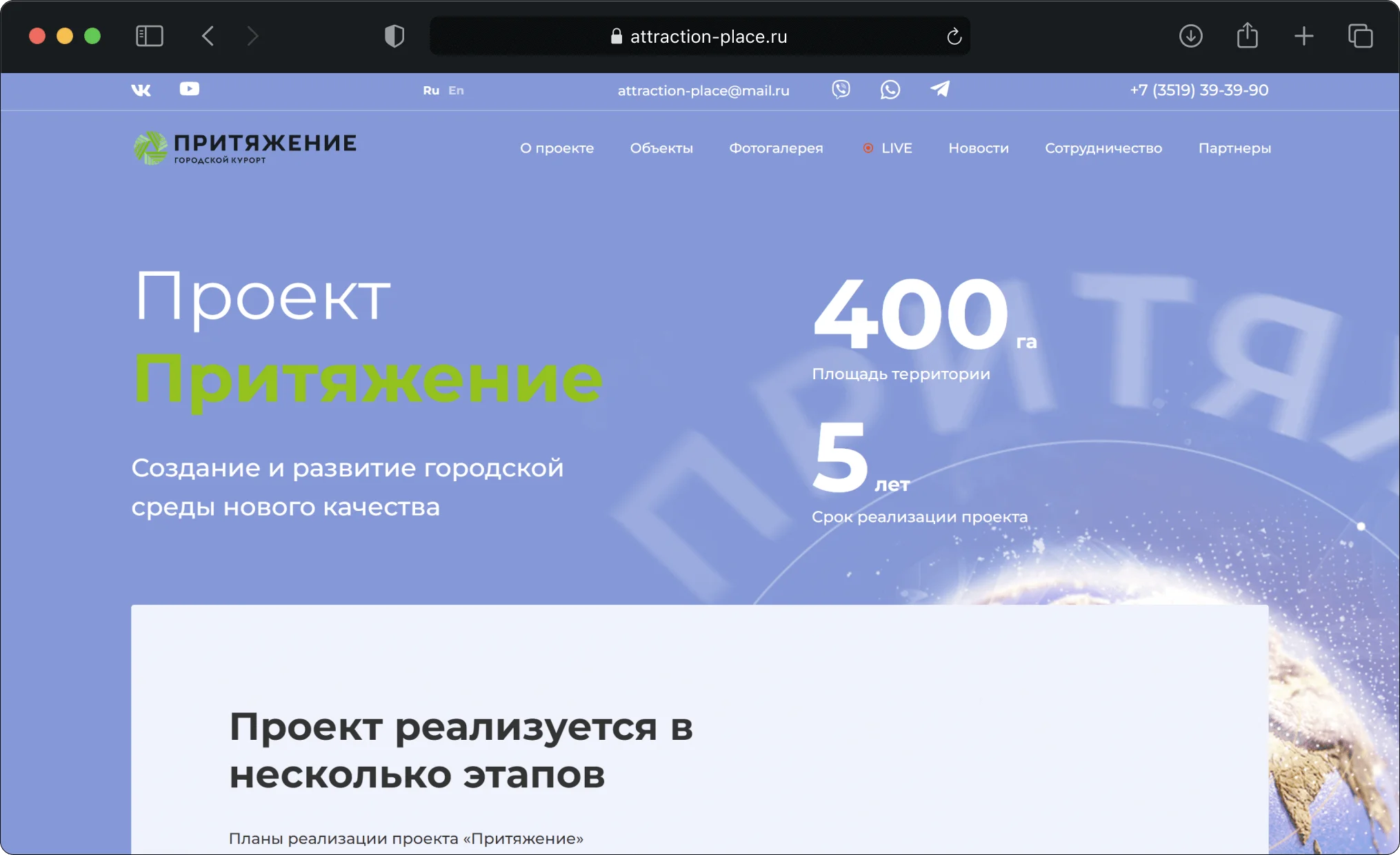Open the Новости section
Screen dimensions: 1400x855
point(979,148)
